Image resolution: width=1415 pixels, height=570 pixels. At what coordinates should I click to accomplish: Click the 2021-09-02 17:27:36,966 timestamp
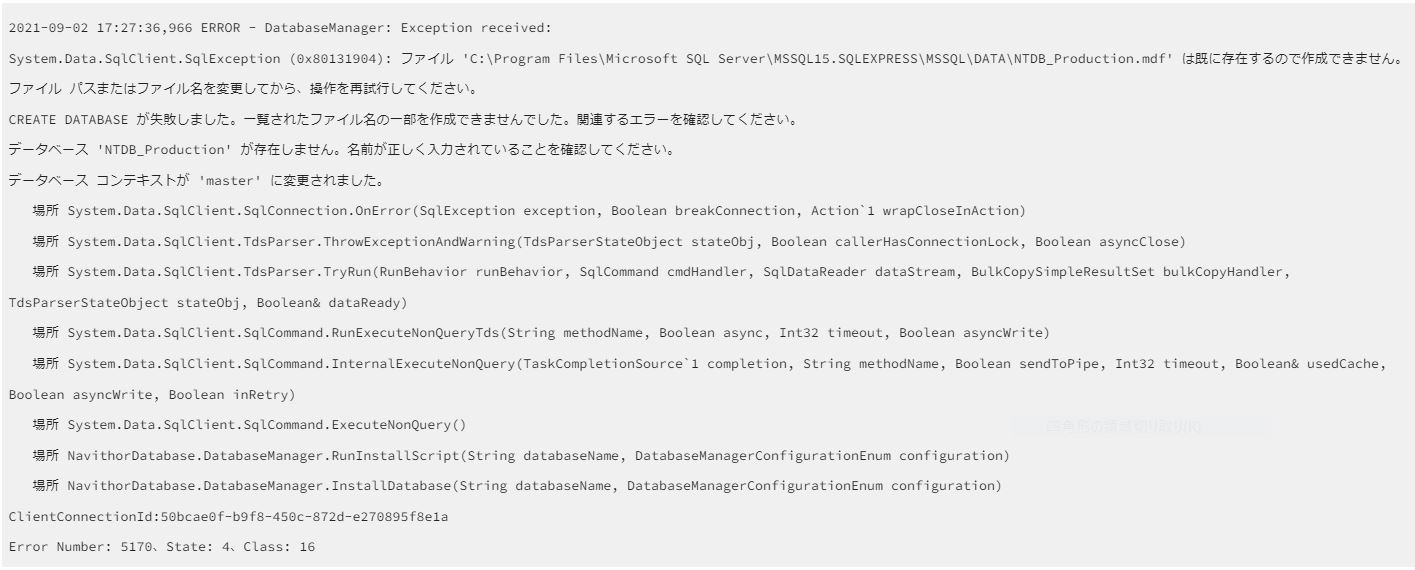pyautogui.click(x=95, y=27)
